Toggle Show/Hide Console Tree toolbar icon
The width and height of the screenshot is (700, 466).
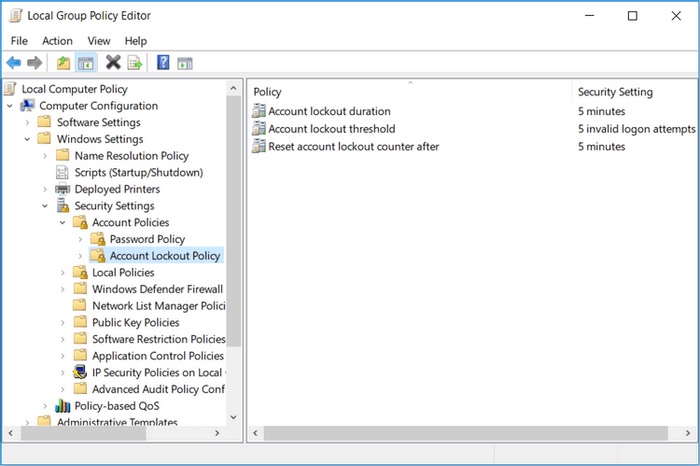tap(85, 63)
